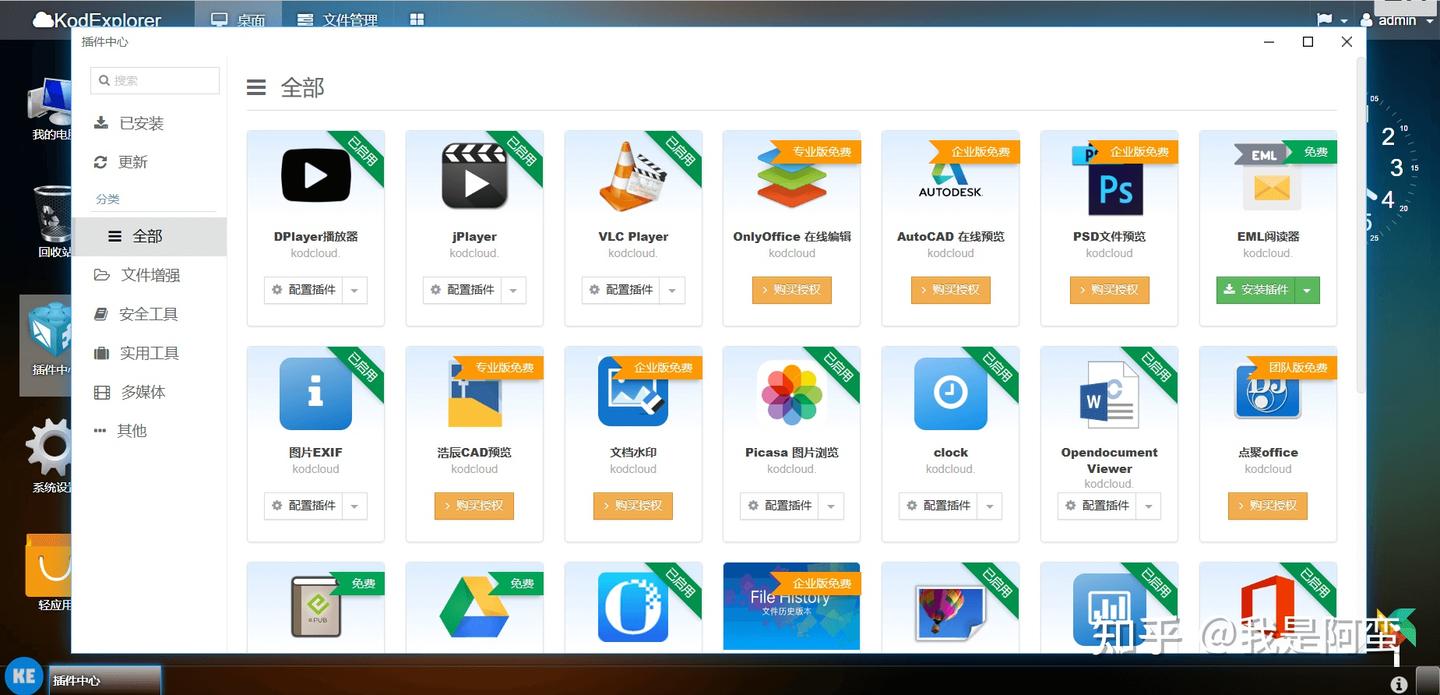Viewport: 1440px width, 695px height.
Task: Open the clock plugin icon
Action: click(949, 393)
